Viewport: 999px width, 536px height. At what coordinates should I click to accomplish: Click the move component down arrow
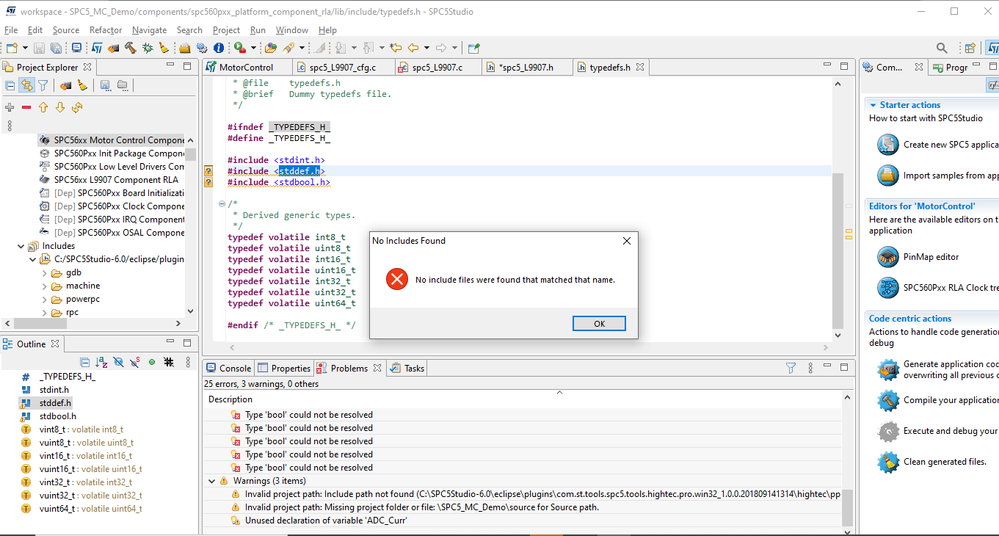60,108
